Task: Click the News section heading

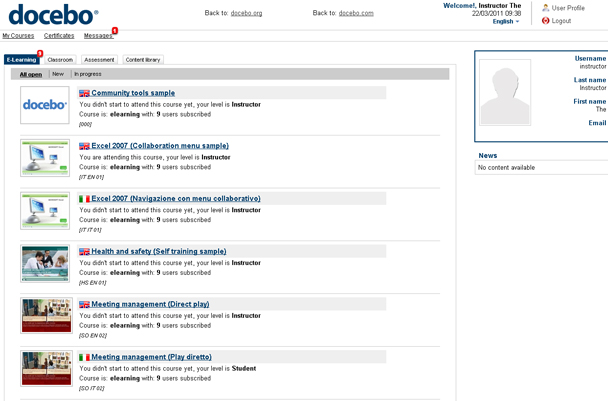Action: pos(488,156)
